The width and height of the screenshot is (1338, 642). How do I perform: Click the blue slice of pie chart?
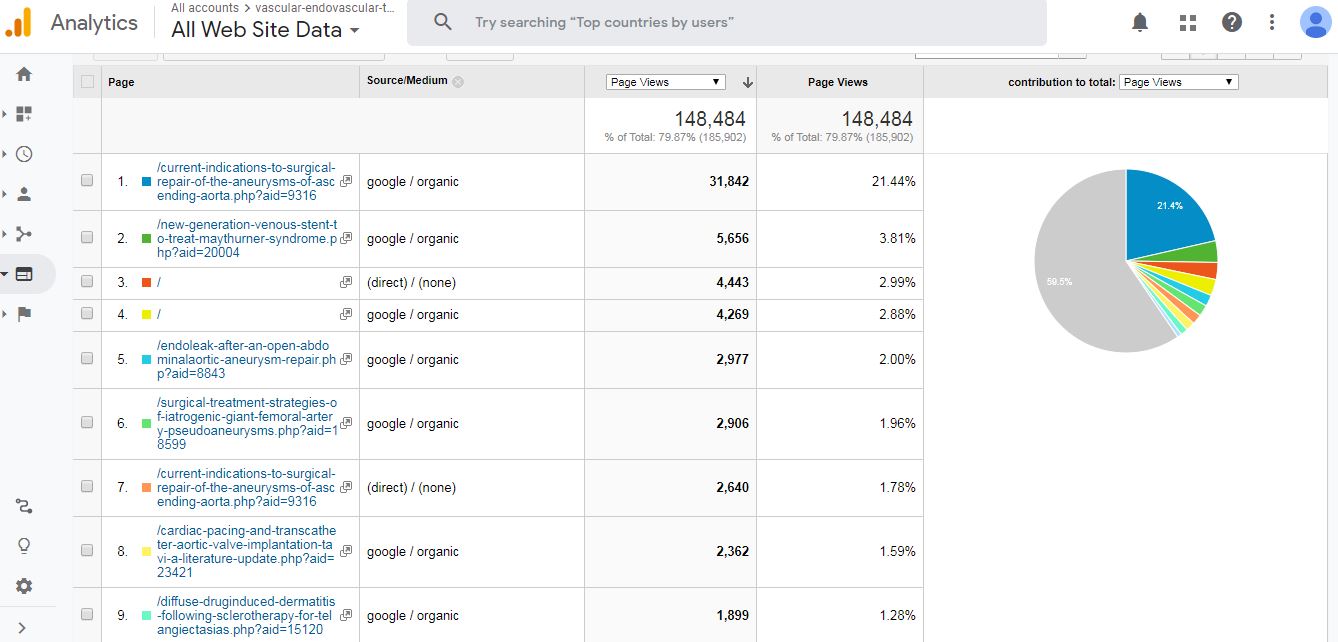click(x=1165, y=210)
